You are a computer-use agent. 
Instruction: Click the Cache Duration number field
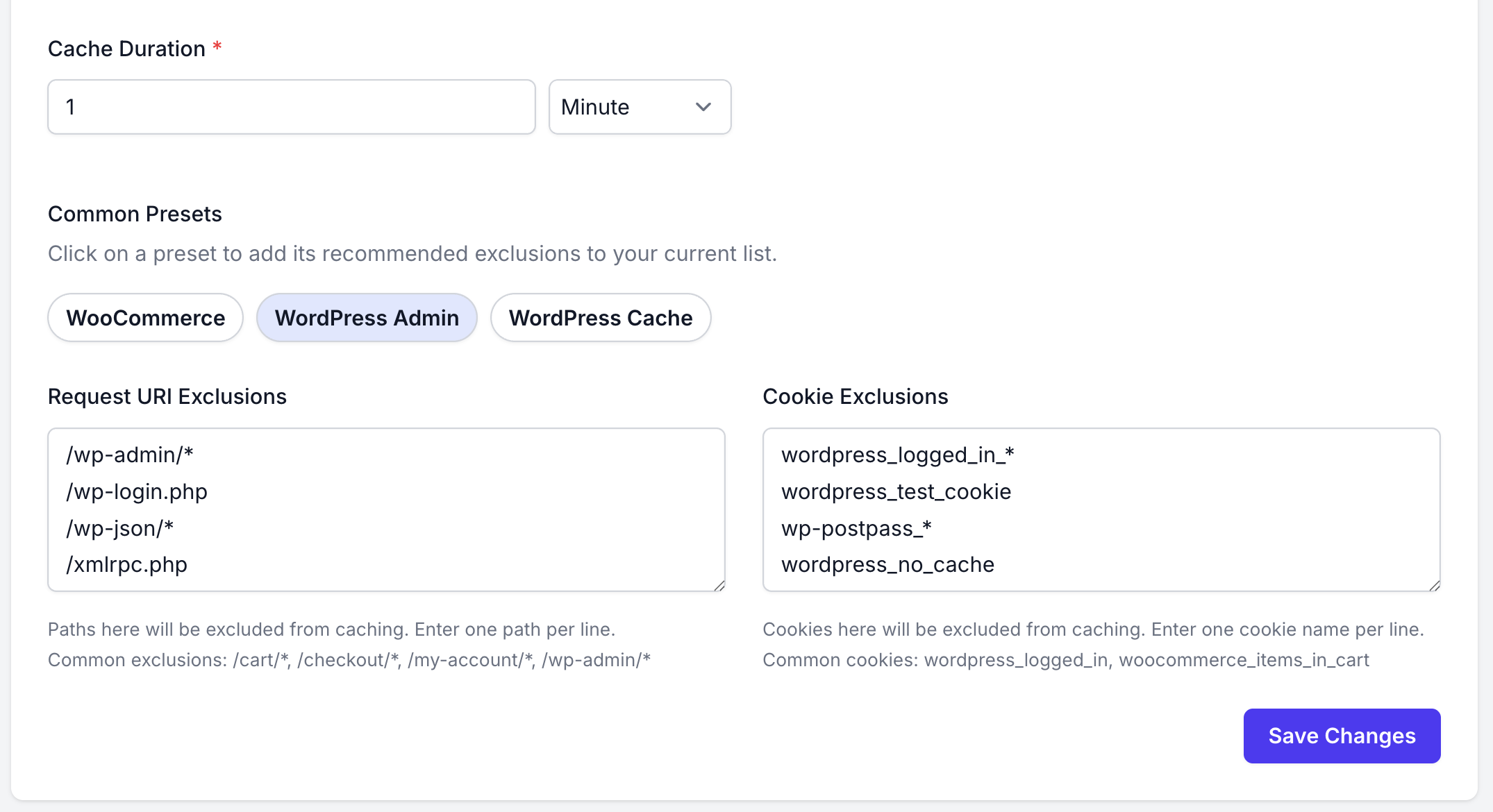coord(291,107)
